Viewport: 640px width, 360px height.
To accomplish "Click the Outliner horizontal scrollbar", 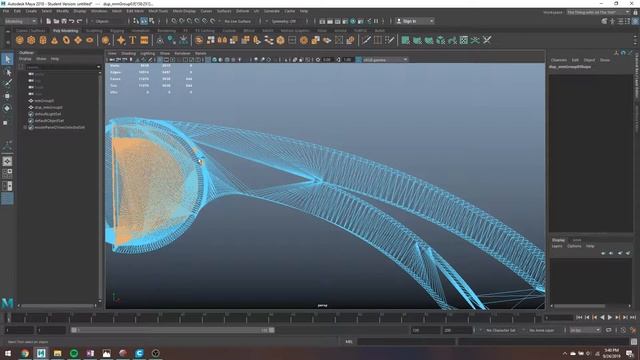I will (x=58, y=306).
